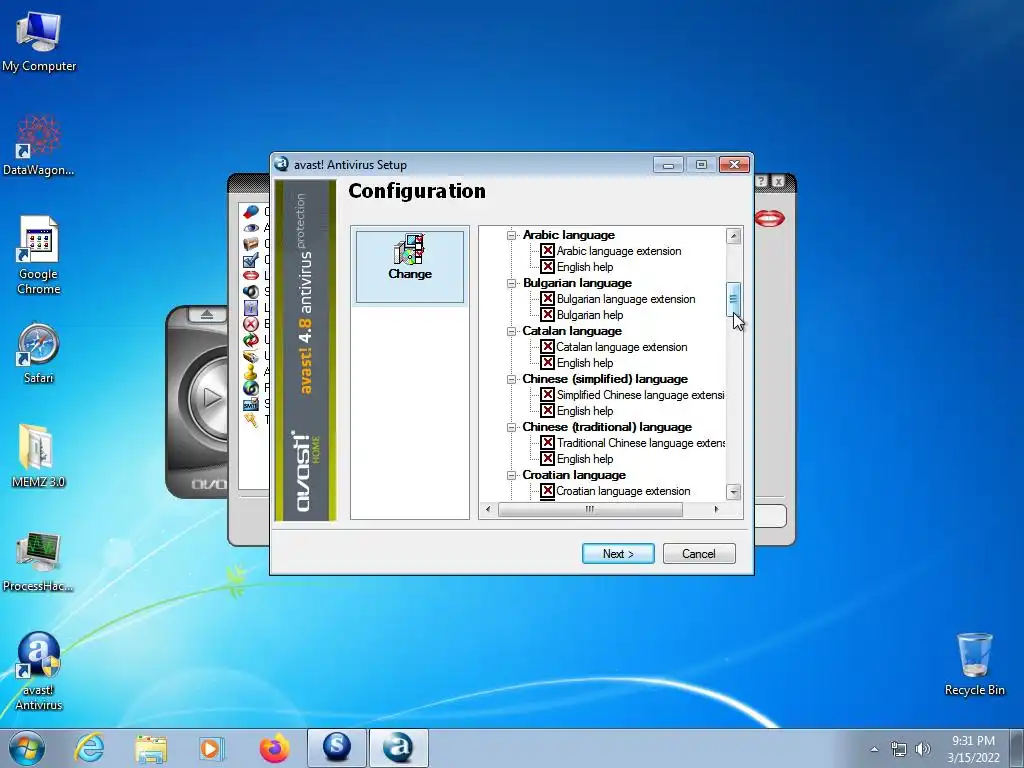Select the "Arabic language" tree label
This screenshot has width=1024, height=768.
coord(568,235)
